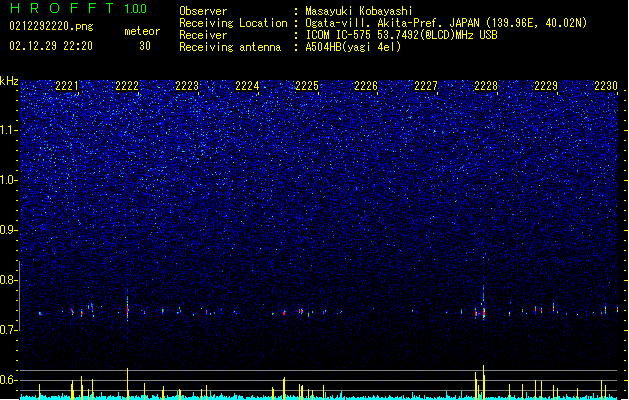
Task: Click the 2221 time marker
Action: pyautogui.click(x=67, y=85)
